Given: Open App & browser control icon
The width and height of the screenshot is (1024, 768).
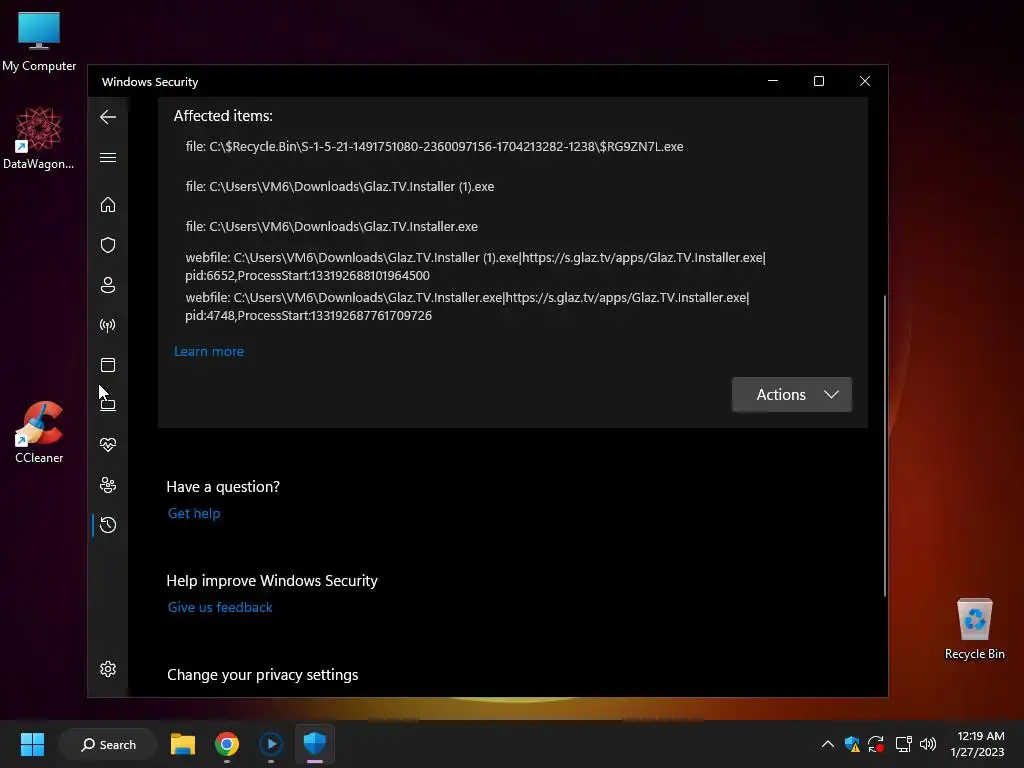Looking at the screenshot, I should 108,364.
